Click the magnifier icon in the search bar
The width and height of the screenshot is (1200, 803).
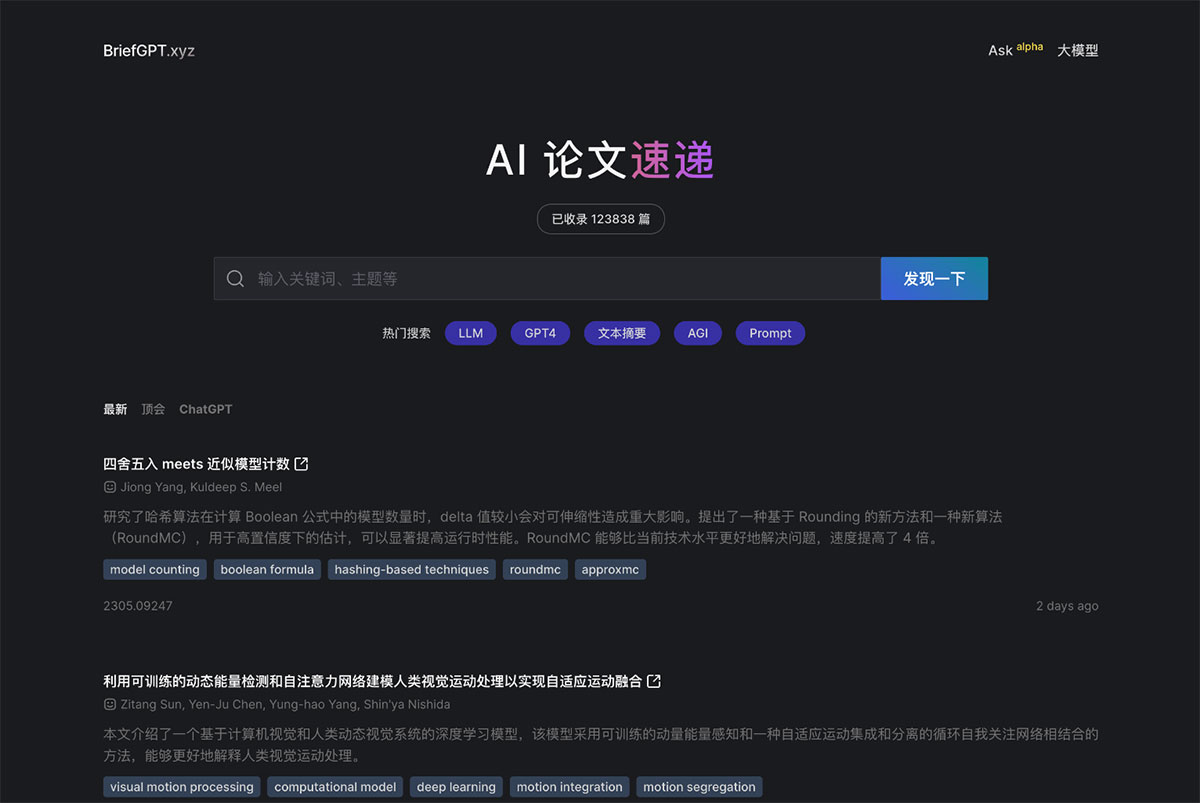pyautogui.click(x=236, y=278)
